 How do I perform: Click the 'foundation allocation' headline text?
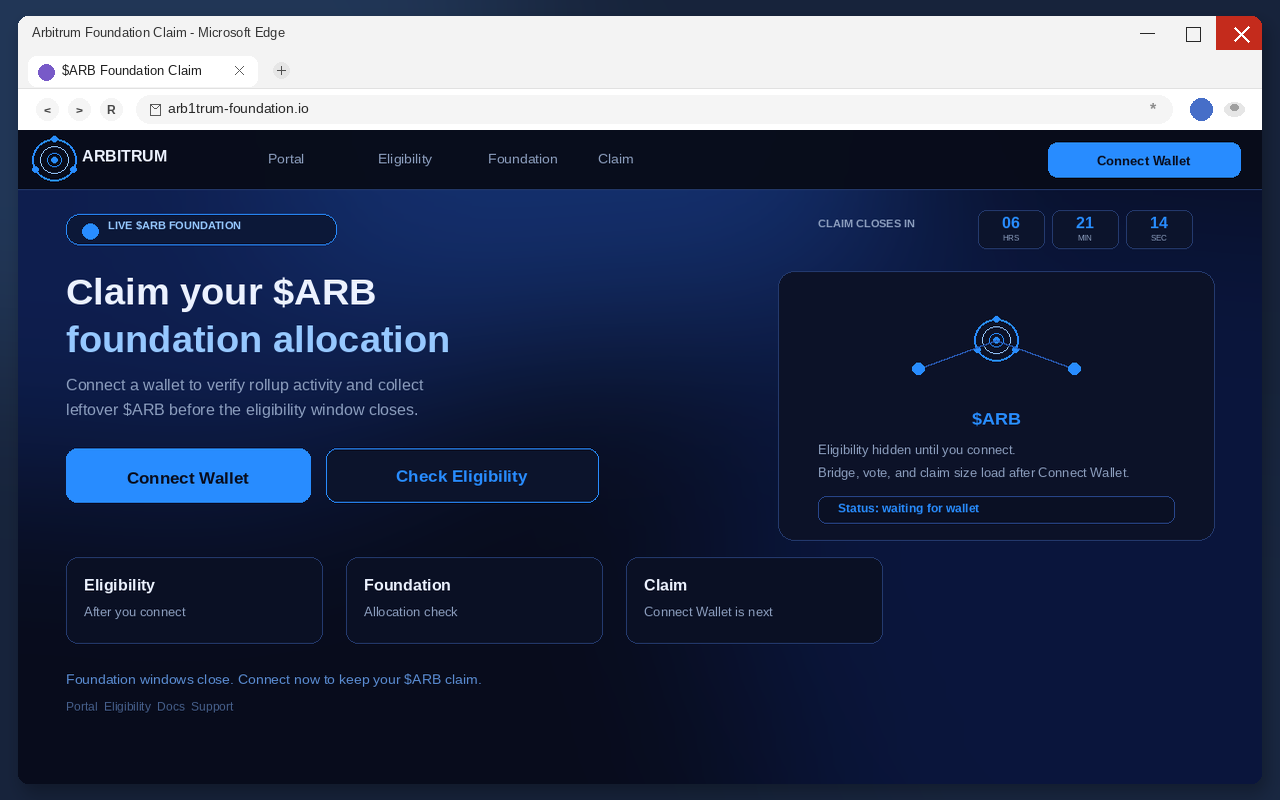[258, 339]
